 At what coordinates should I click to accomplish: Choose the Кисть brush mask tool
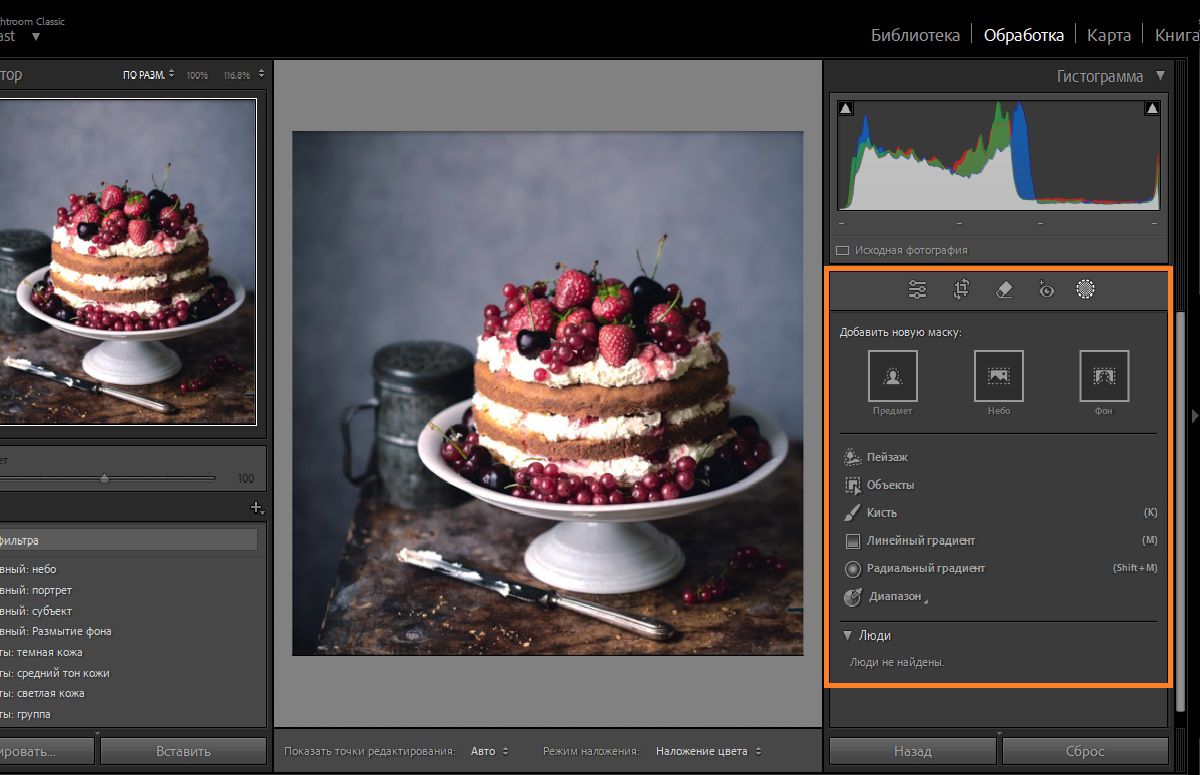pyautogui.click(x=881, y=513)
